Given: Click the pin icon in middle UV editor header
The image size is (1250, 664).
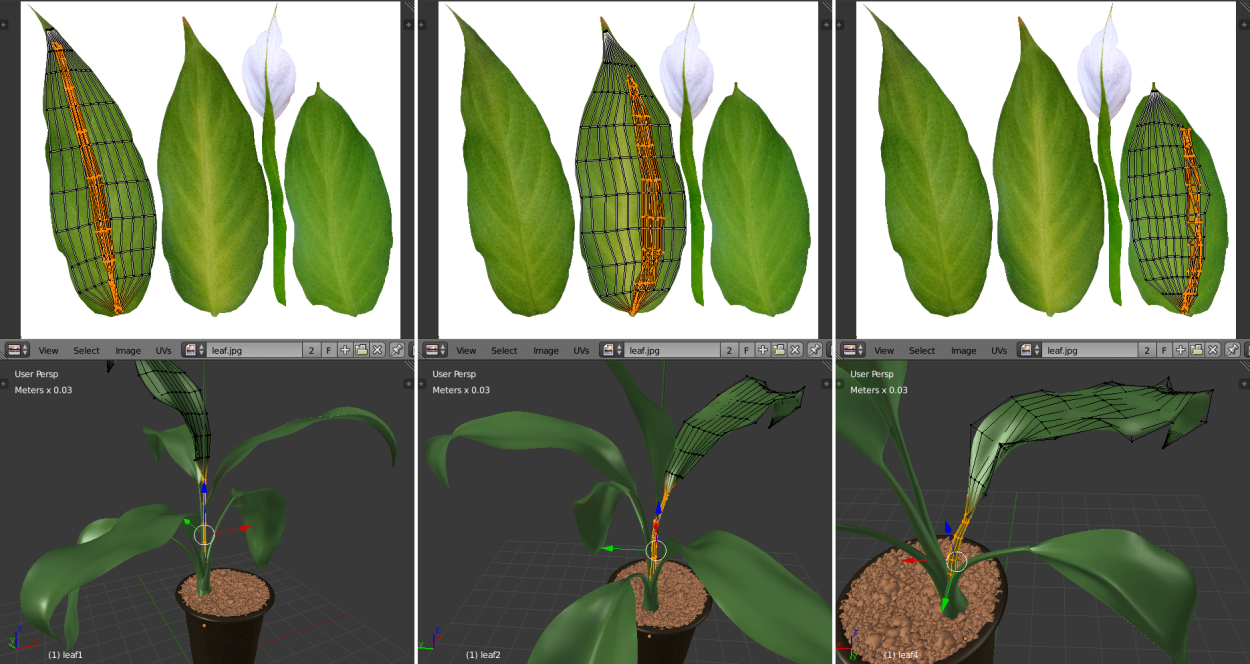Looking at the screenshot, I should pos(815,350).
